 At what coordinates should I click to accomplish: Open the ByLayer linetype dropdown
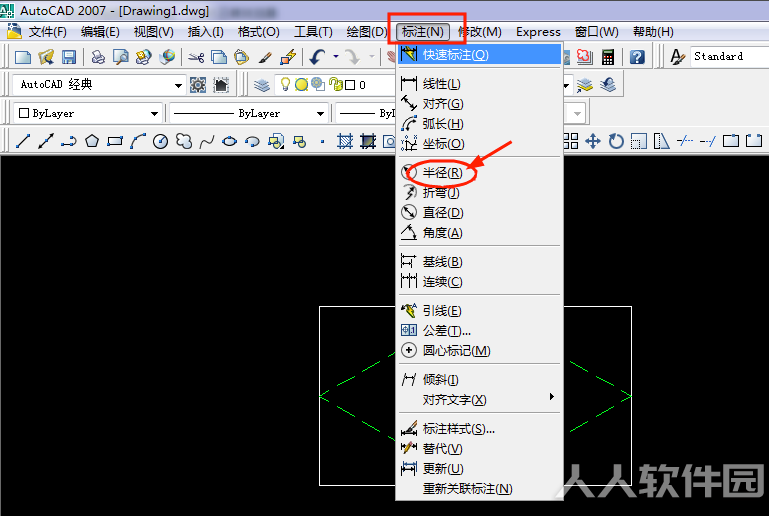[x=321, y=114]
